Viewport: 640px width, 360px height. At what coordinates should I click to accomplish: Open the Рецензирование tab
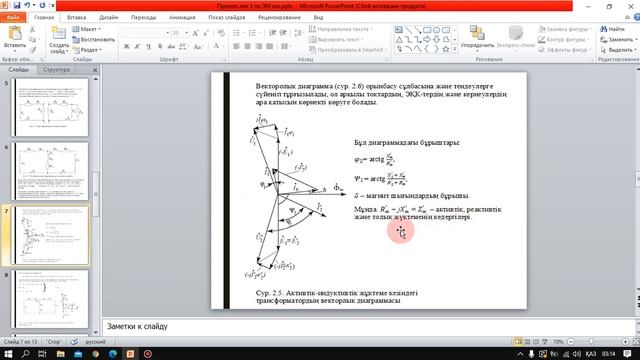tap(279, 17)
